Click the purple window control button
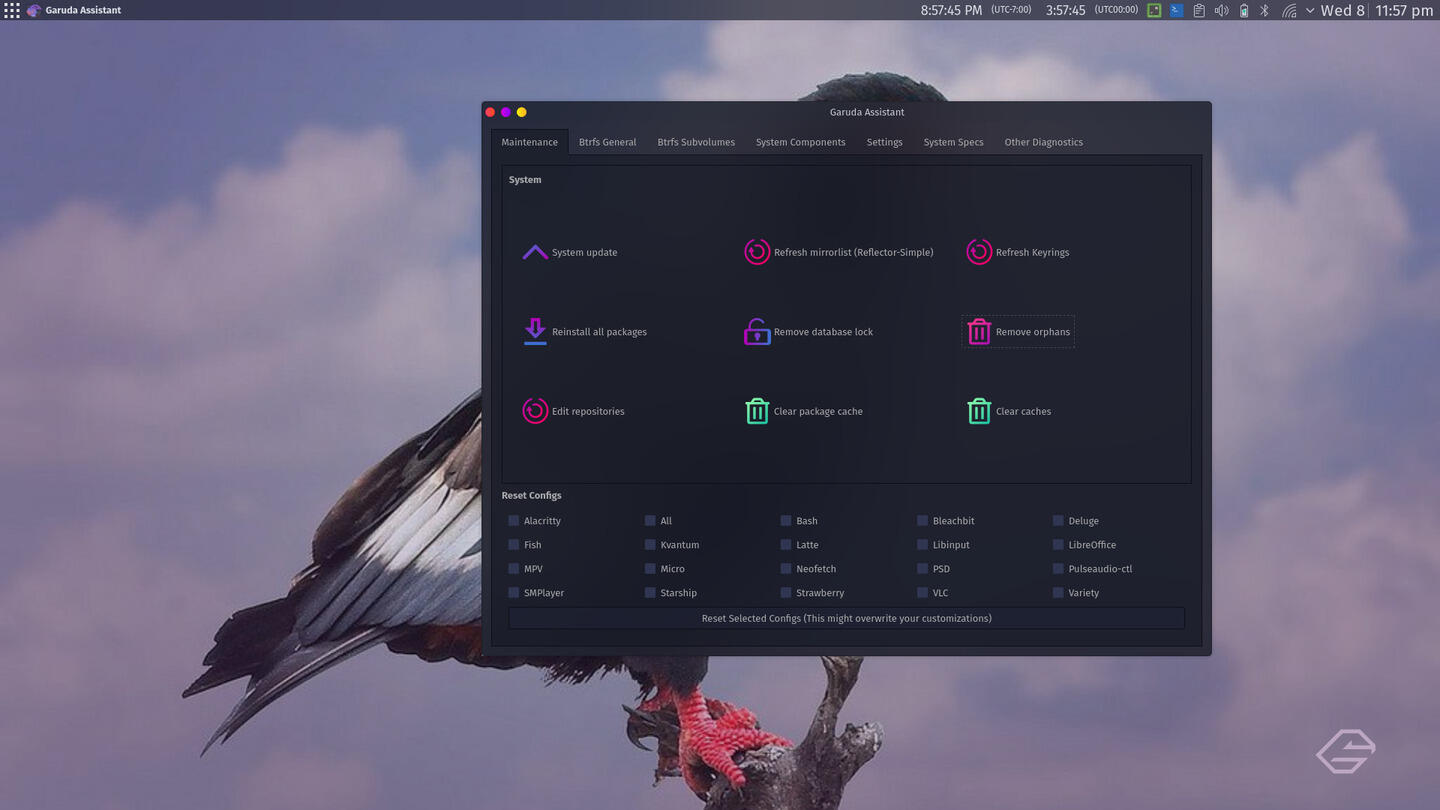 click(506, 112)
